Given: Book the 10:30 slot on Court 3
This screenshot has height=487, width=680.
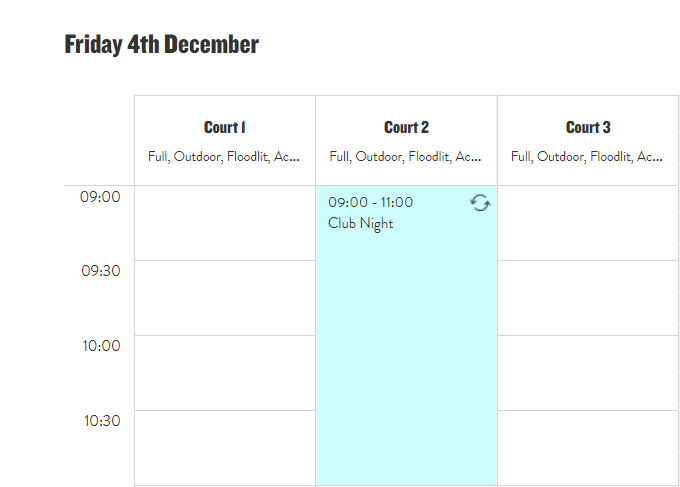Looking at the screenshot, I should (588, 447).
